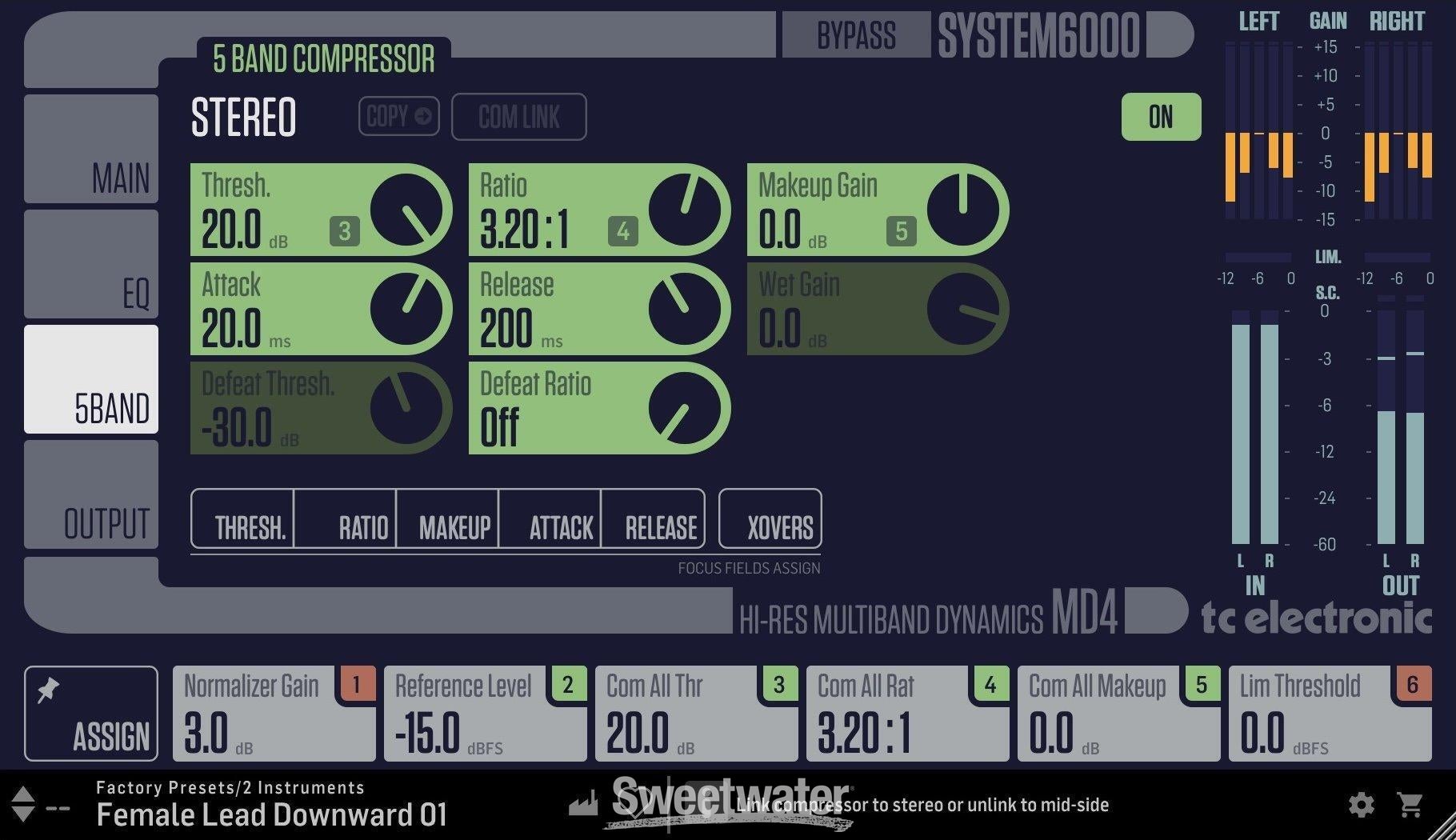
Task: Click the Attack knob dial
Action: tap(406, 310)
